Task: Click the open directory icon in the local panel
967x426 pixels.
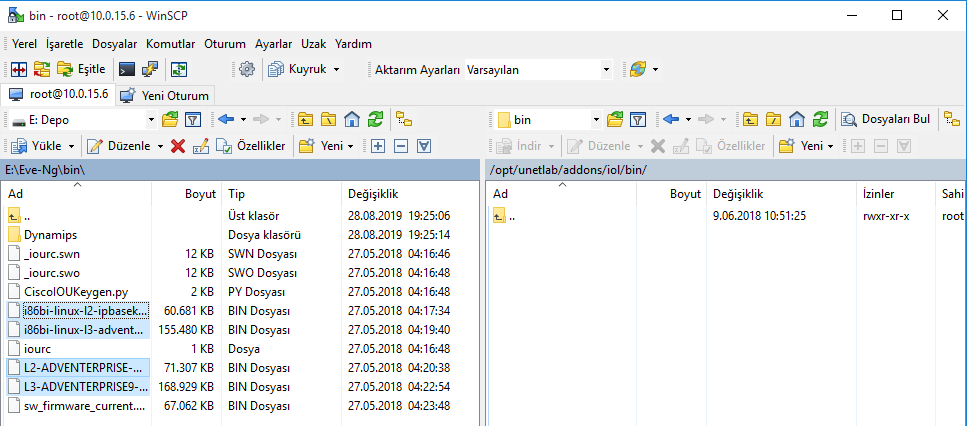Action: point(170,120)
